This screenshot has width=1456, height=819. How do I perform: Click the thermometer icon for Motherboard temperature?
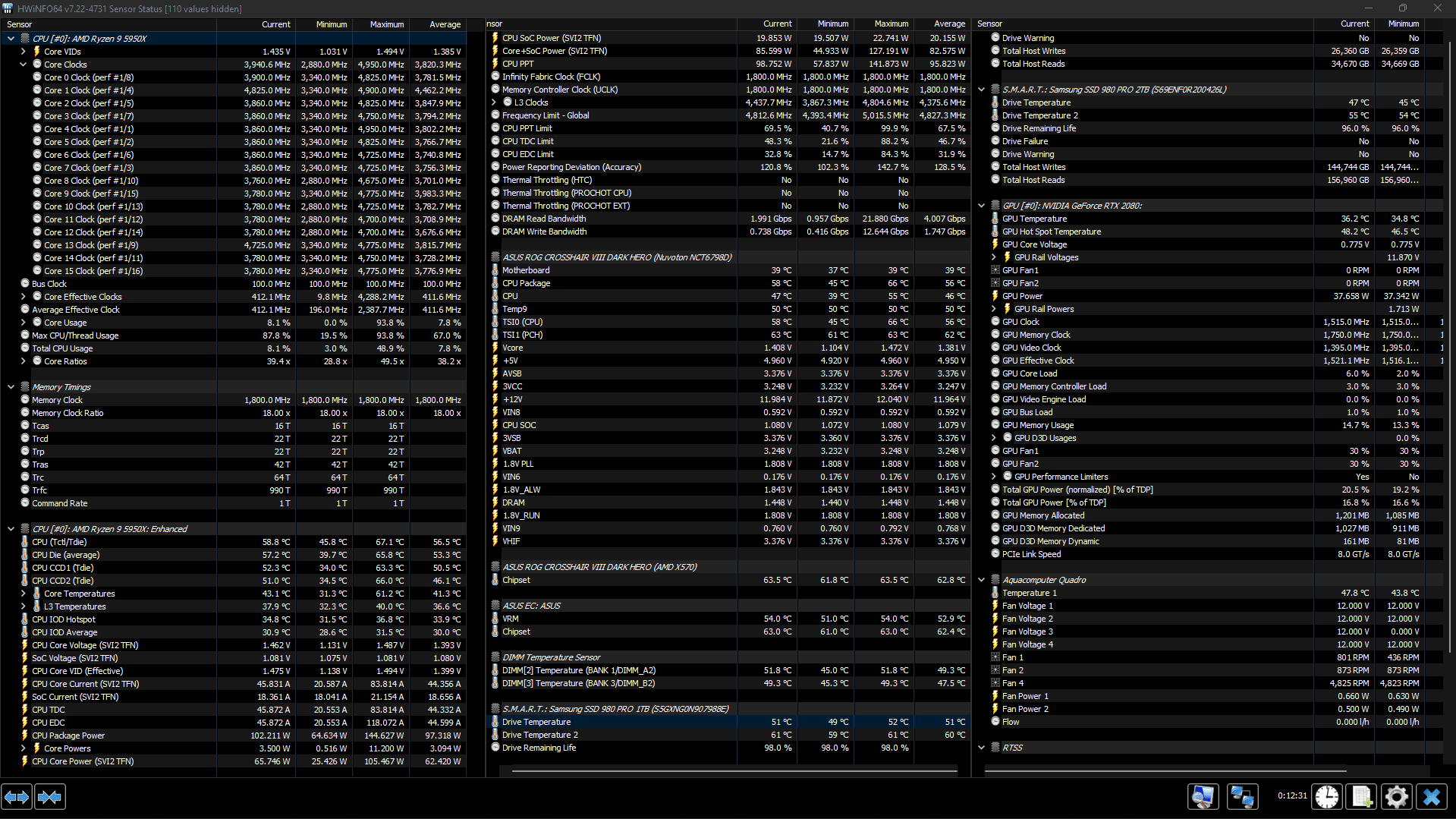495,270
